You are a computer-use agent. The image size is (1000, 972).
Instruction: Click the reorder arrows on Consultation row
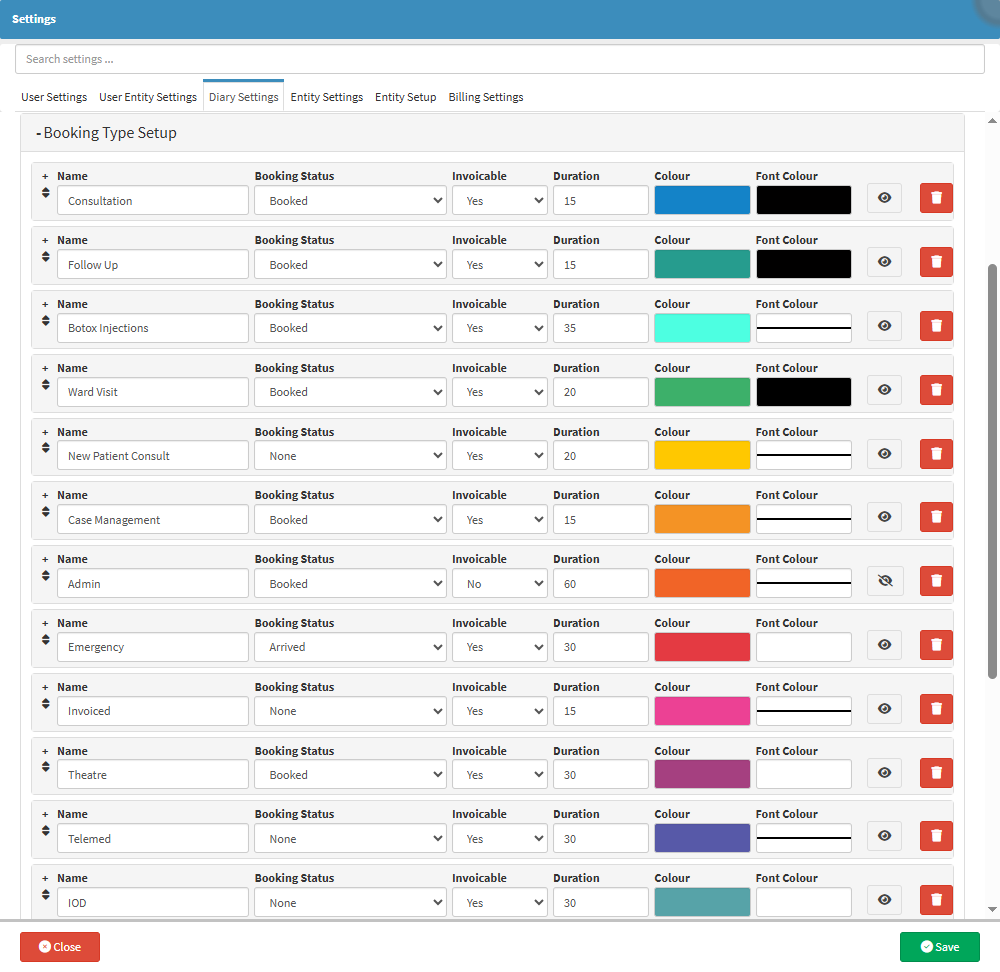(x=45, y=192)
